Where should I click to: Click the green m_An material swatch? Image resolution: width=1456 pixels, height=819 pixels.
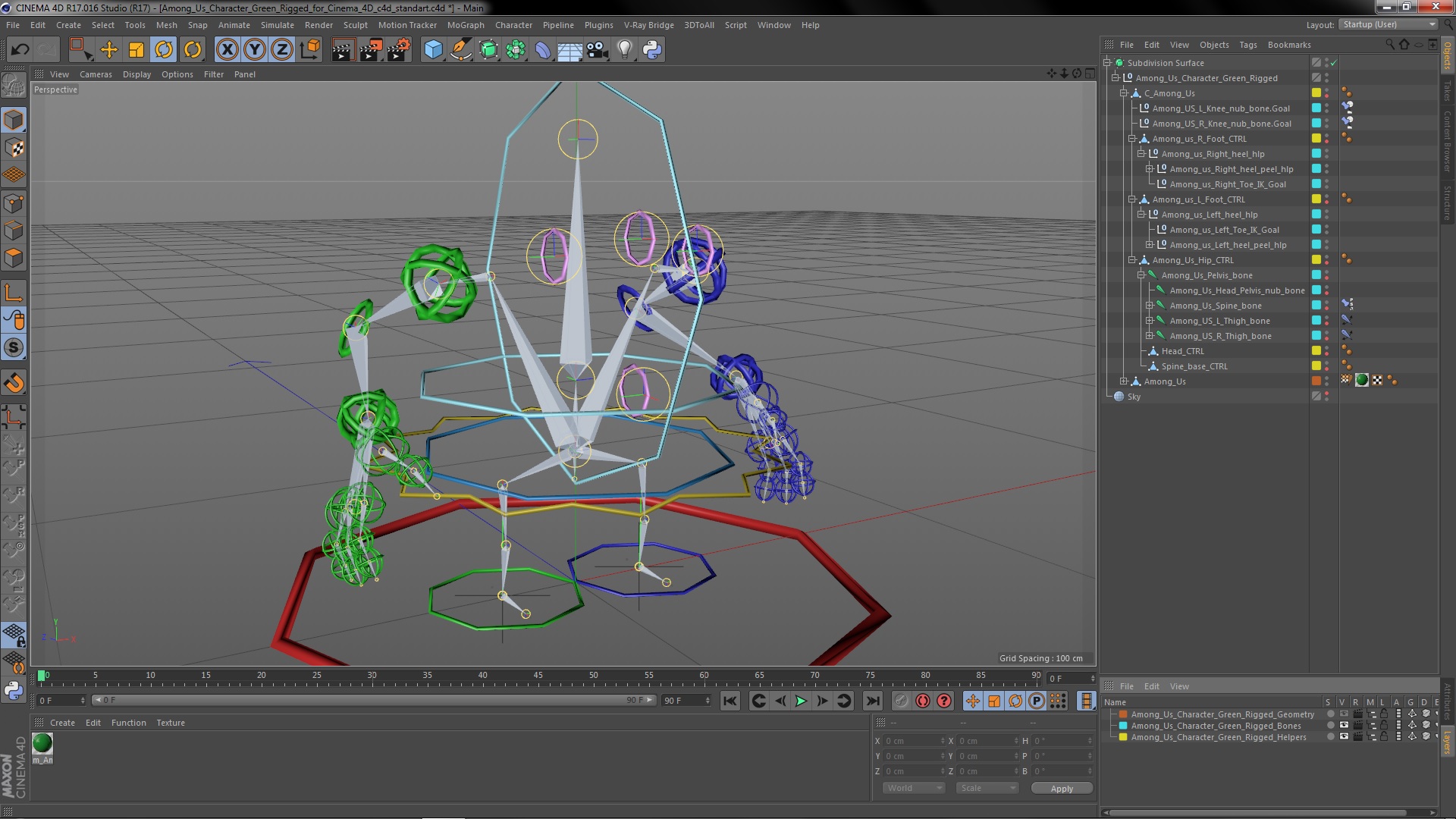tap(42, 743)
